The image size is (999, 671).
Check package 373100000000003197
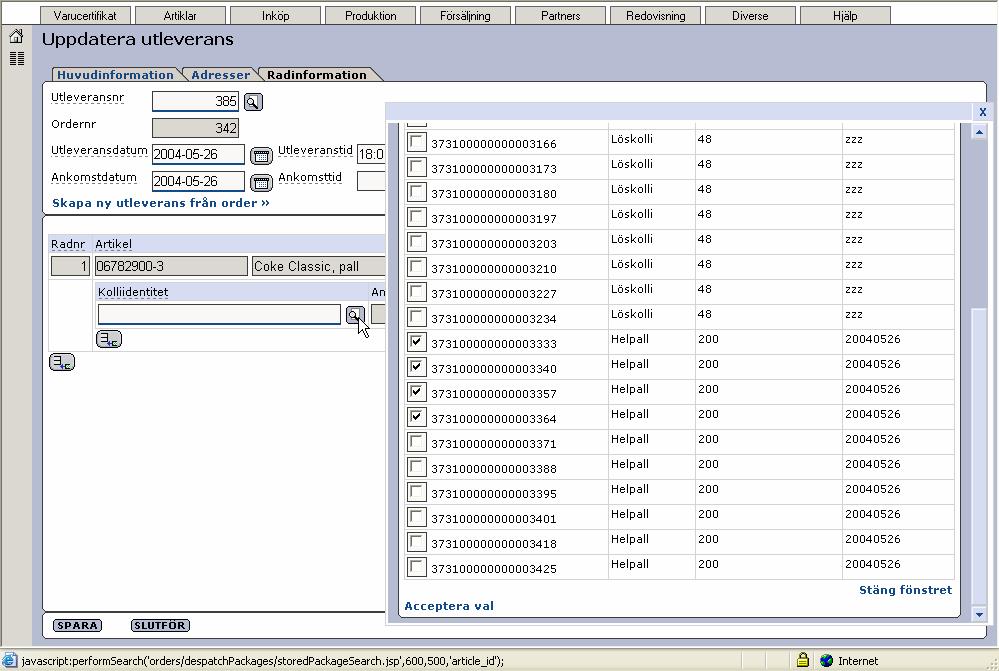point(417,217)
